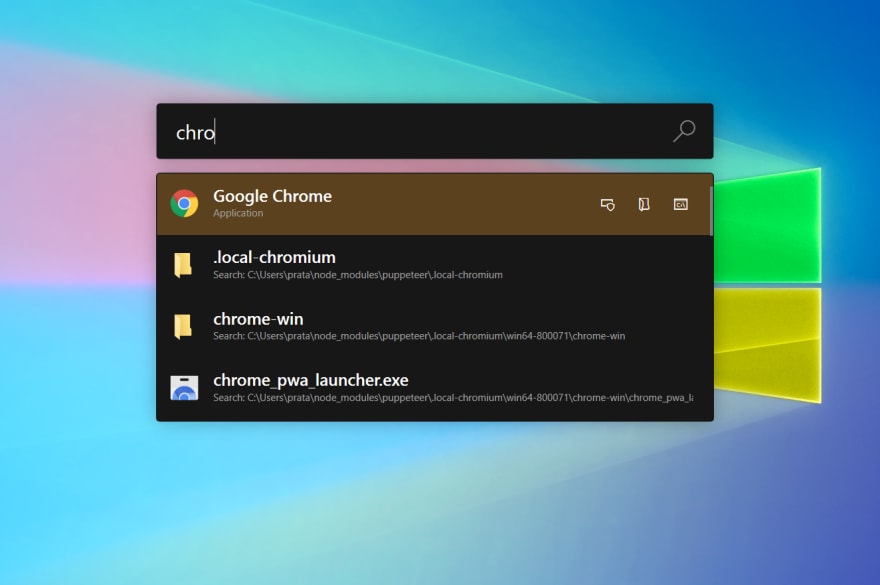Open containing folder icon for Google Chrome

pyautogui.click(x=644, y=204)
